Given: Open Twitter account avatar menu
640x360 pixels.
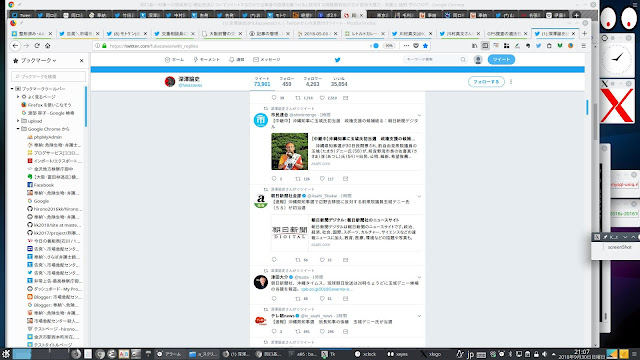Looking at the screenshot, I should [x=478, y=60].
